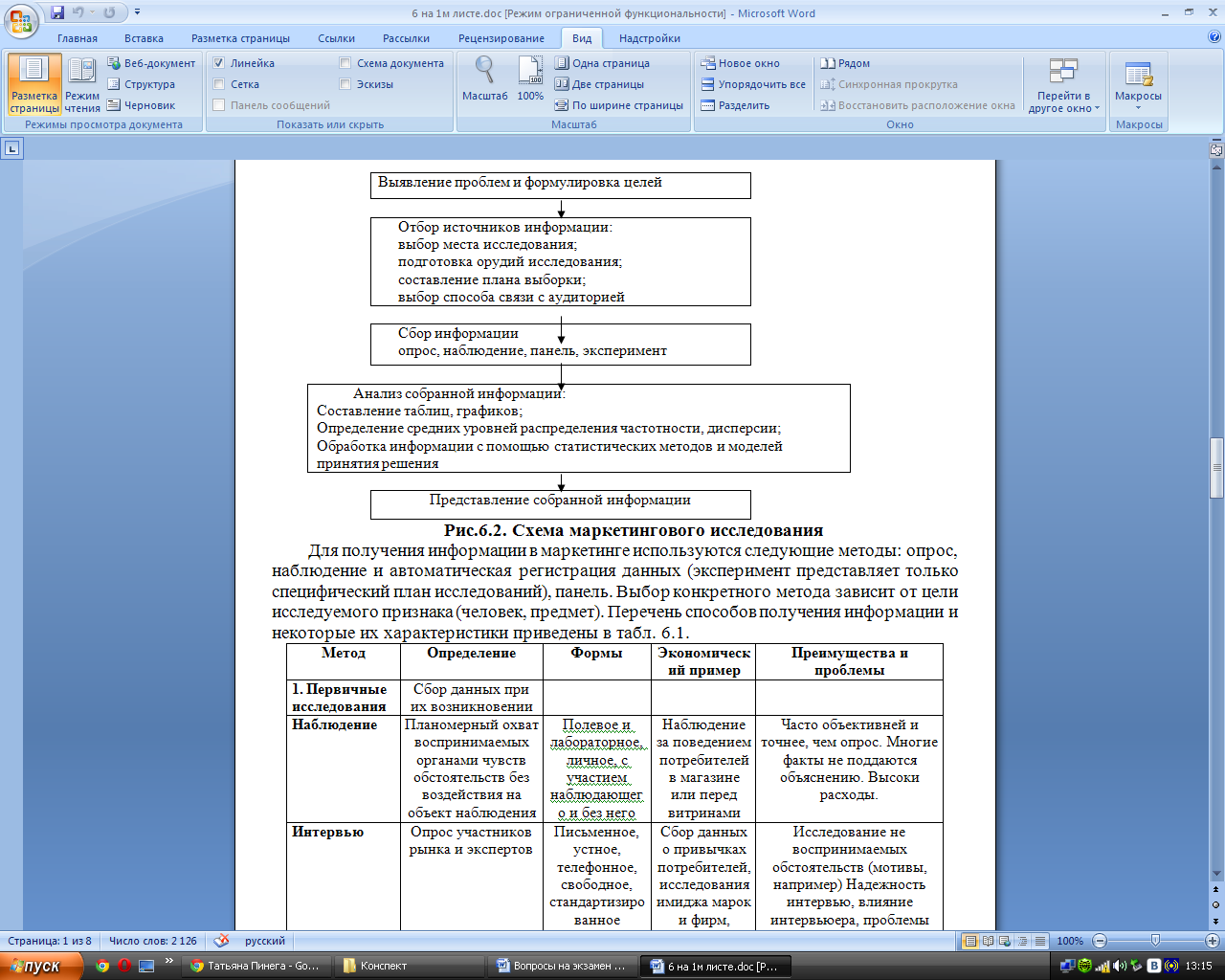The image size is (1225, 980).
Task: Click Разделить window
Action: pos(735,105)
